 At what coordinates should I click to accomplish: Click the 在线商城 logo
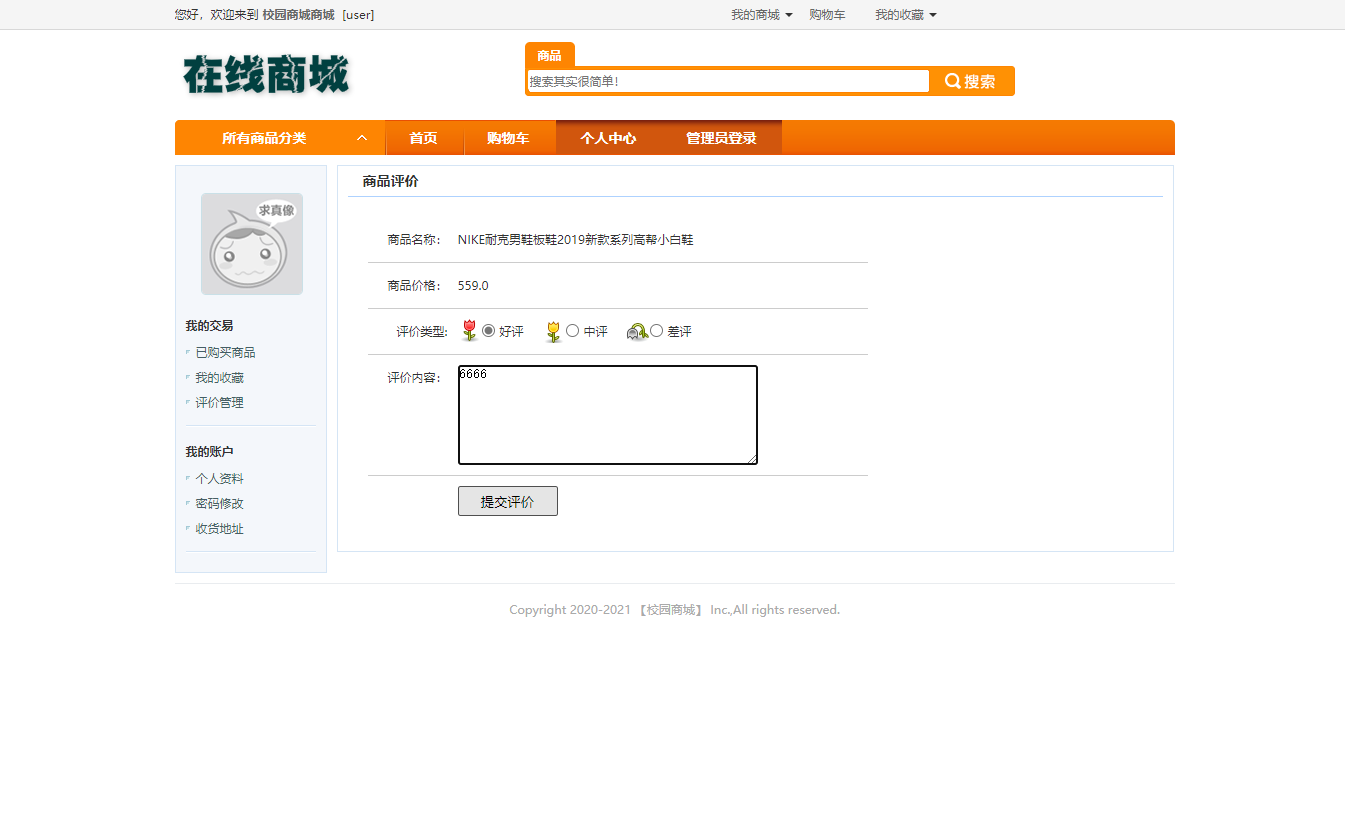(x=264, y=74)
